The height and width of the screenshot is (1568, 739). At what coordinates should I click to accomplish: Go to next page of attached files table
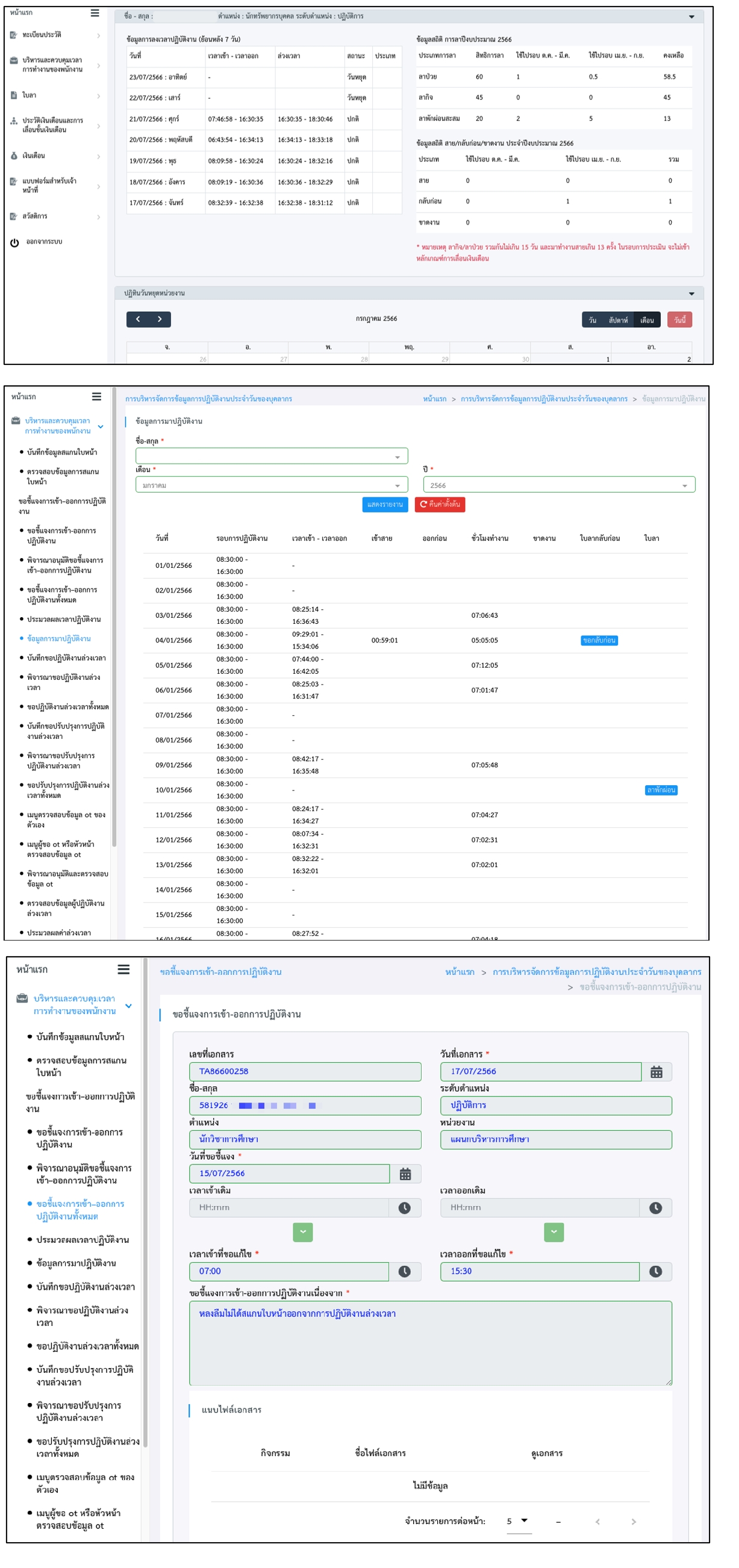tap(634, 1521)
